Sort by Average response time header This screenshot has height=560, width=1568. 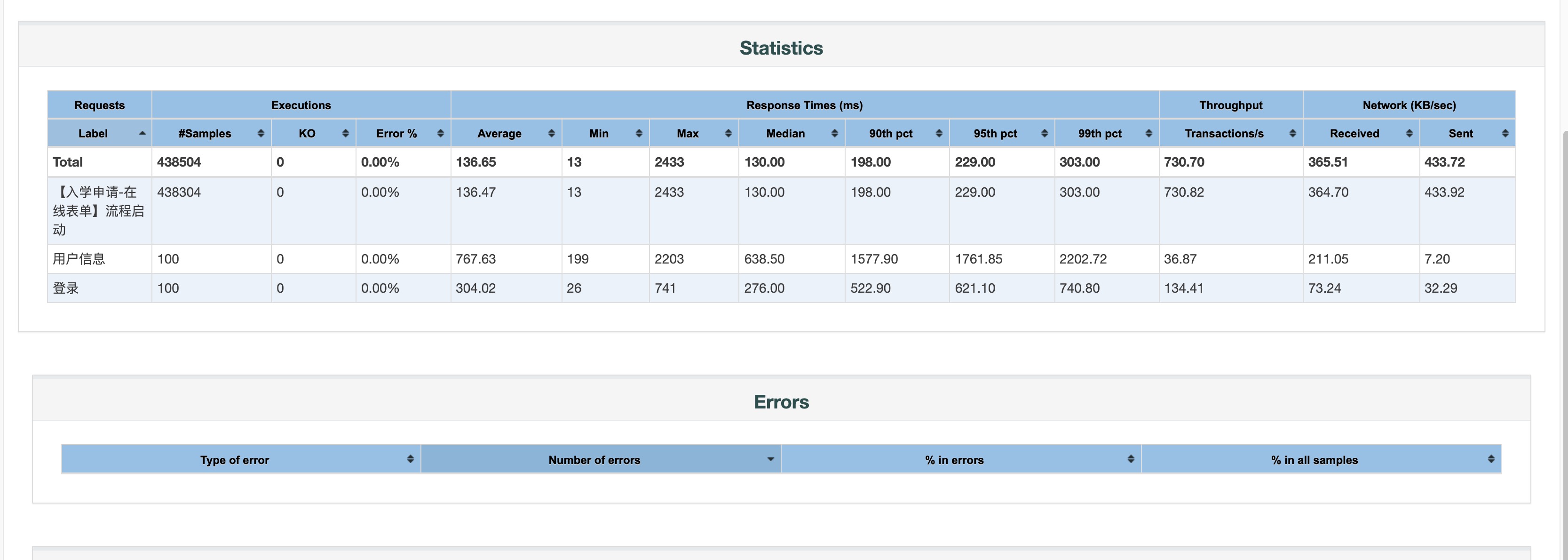506,134
